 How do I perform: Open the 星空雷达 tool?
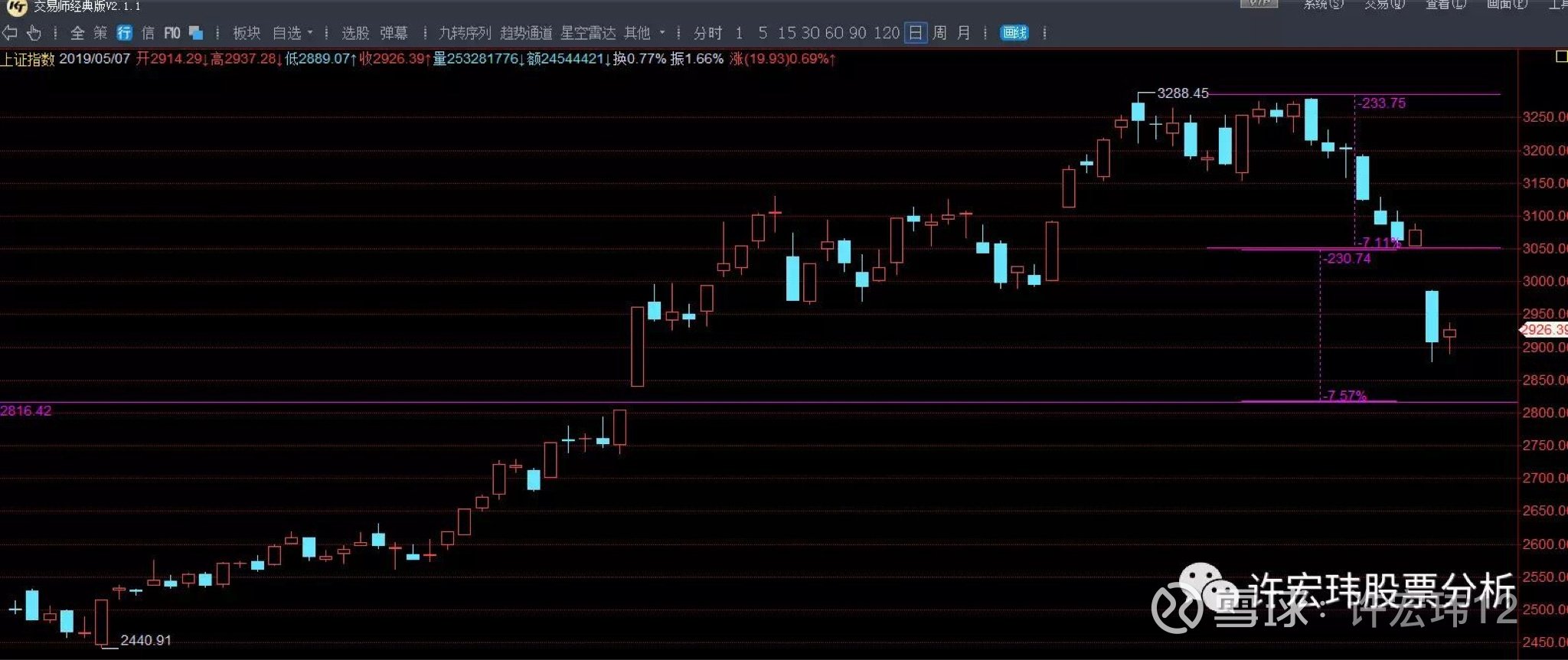point(588,33)
